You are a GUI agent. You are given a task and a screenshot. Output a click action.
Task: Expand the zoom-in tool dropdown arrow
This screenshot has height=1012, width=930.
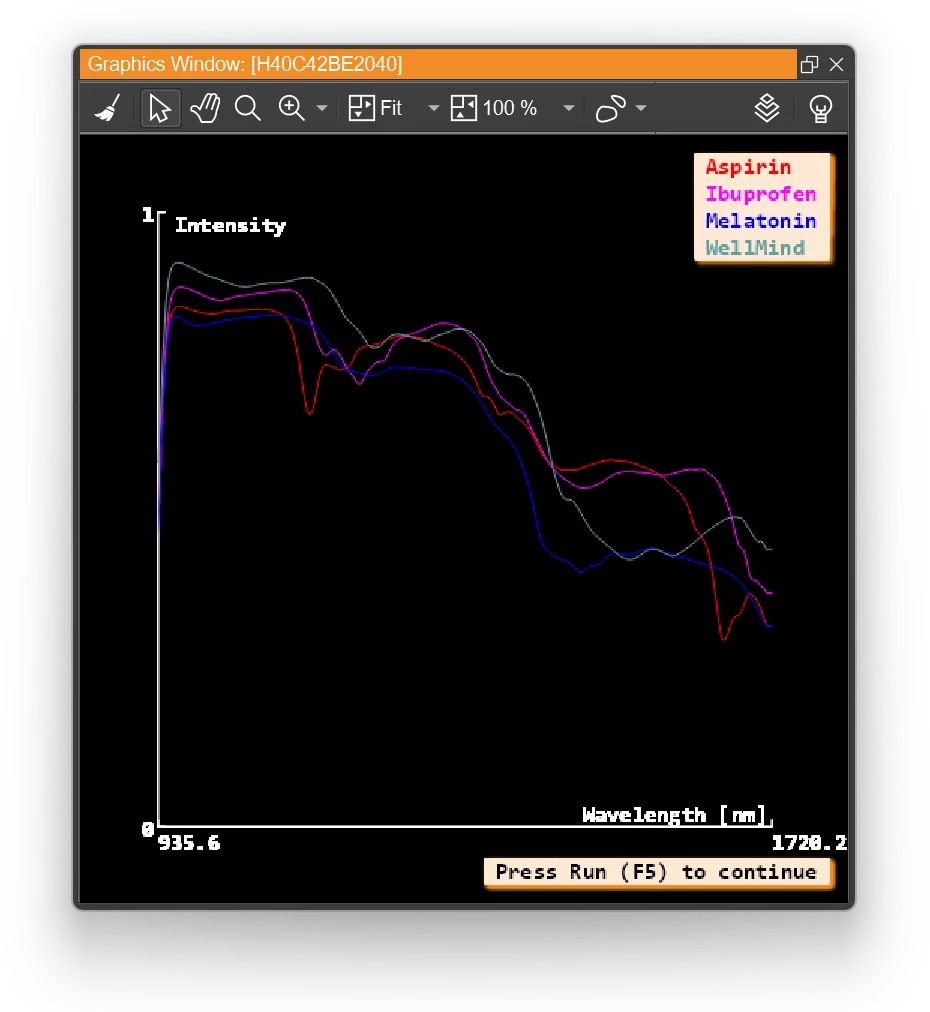[321, 108]
